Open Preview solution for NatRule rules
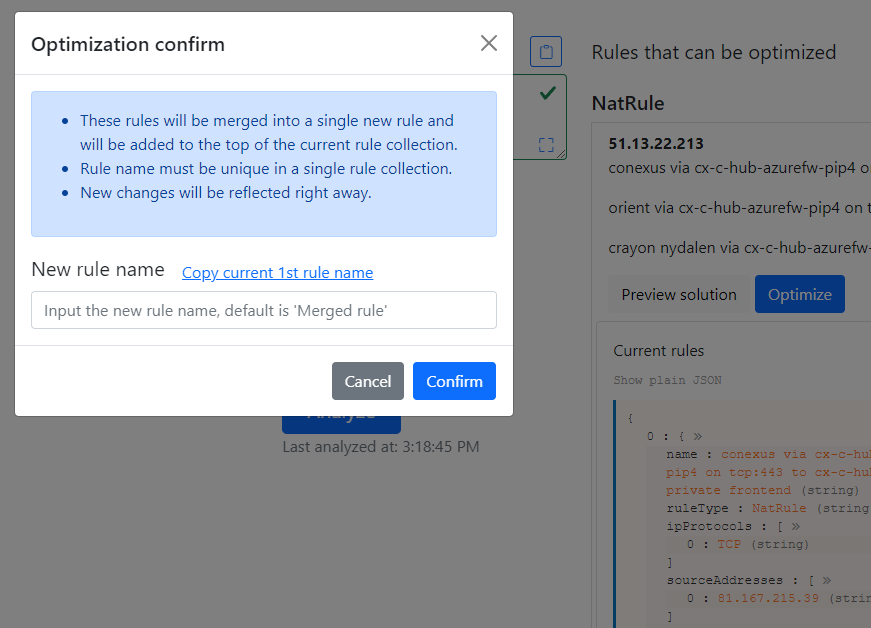 coord(679,293)
